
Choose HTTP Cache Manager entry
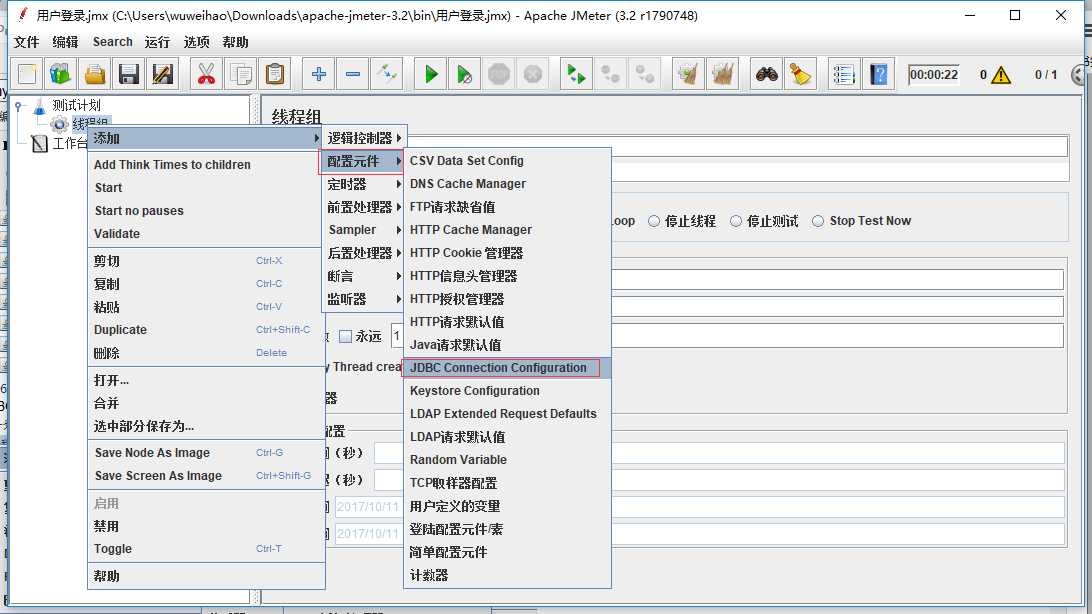point(507,230)
